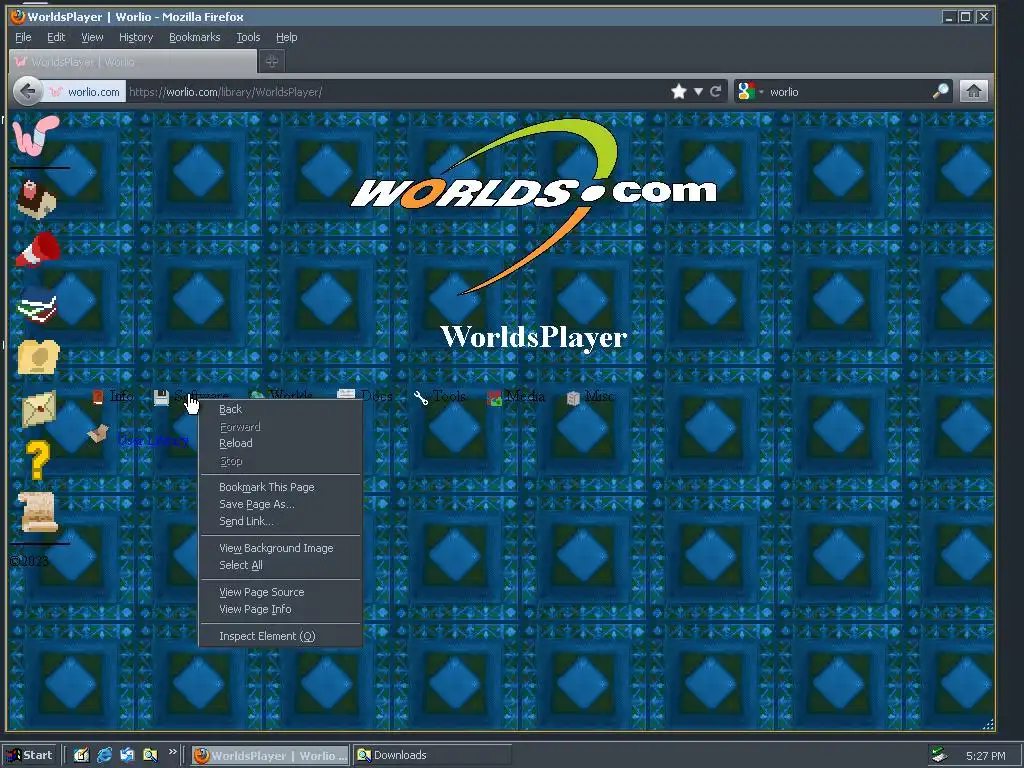
Task: Open the cake slice sidebar icon
Action: [x=37, y=199]
